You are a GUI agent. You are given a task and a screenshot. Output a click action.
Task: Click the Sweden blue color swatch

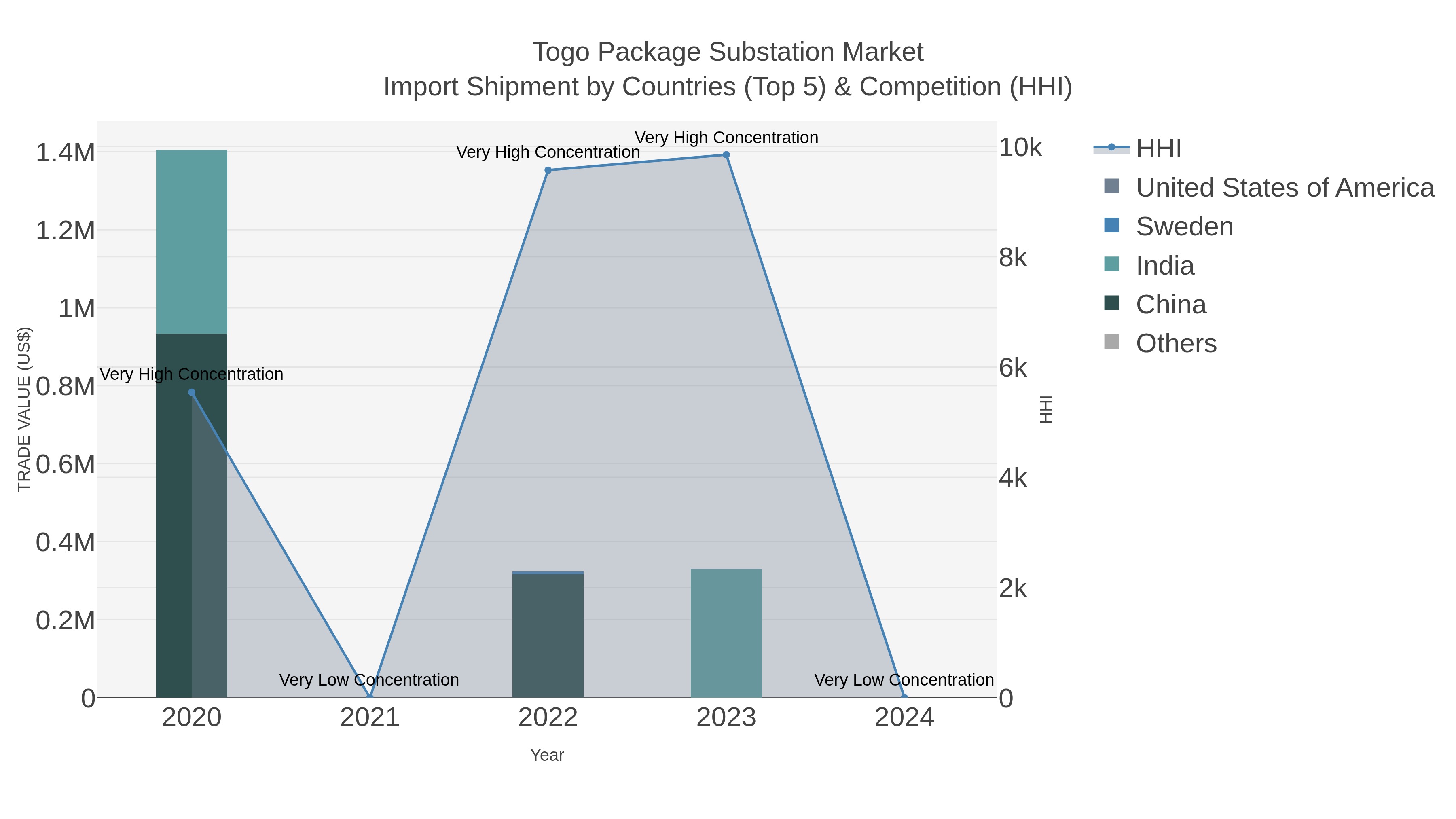(1111, 225)
